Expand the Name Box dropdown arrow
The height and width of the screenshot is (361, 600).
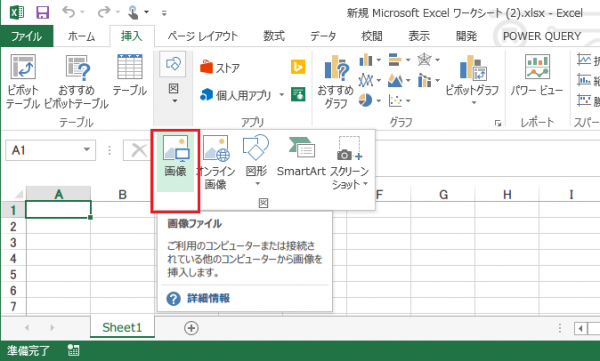(87, 150)
